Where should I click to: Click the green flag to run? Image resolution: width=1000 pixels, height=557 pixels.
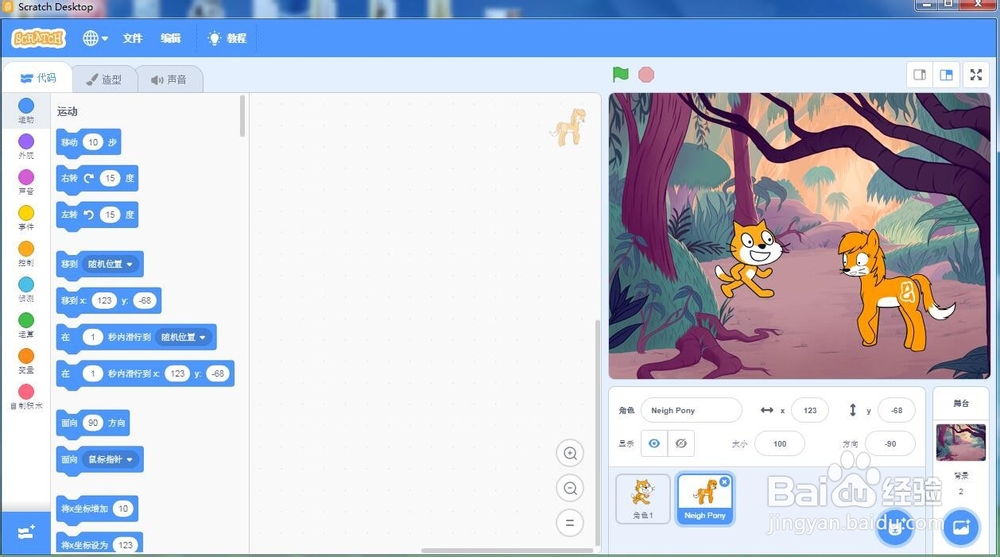620,75
